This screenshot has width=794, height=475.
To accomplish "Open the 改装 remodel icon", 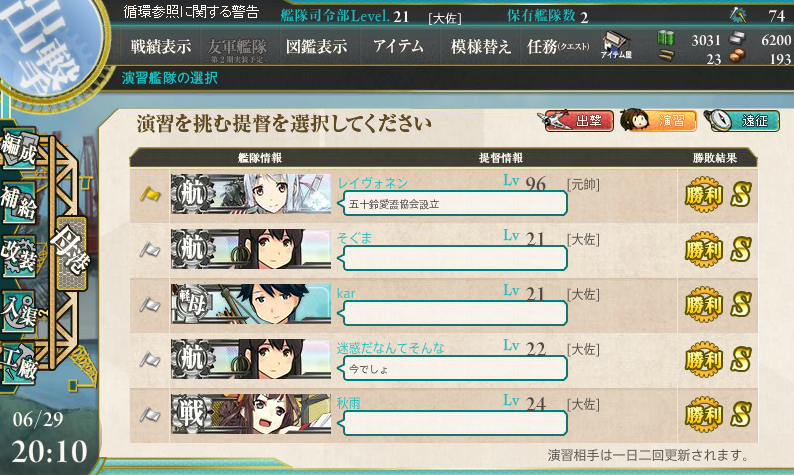I will point(19,256).
